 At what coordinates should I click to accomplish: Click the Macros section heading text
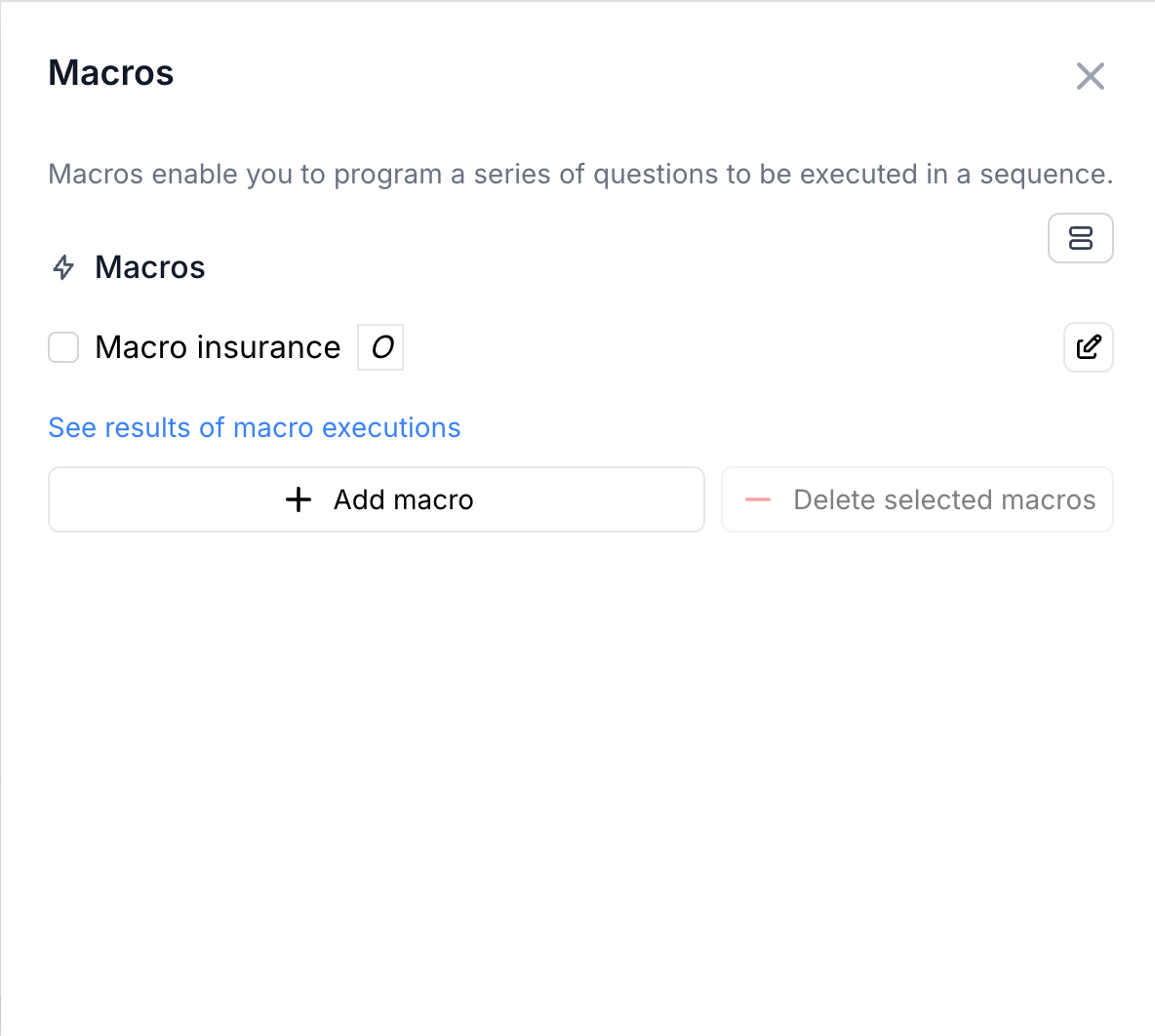(x=150, y=267)
